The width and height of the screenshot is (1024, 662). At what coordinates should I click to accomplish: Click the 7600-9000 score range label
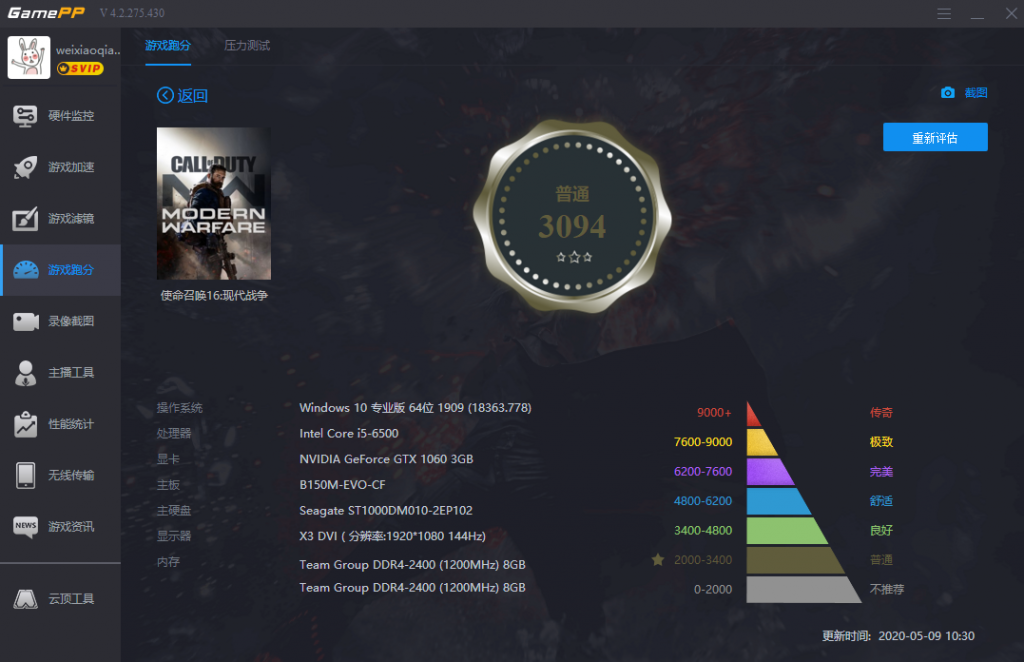pos(703,442)
